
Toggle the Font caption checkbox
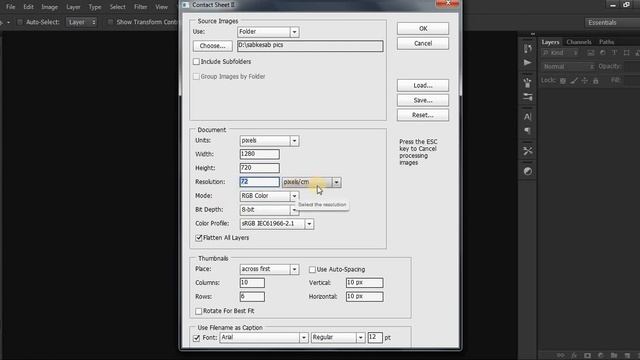point(197,338)
